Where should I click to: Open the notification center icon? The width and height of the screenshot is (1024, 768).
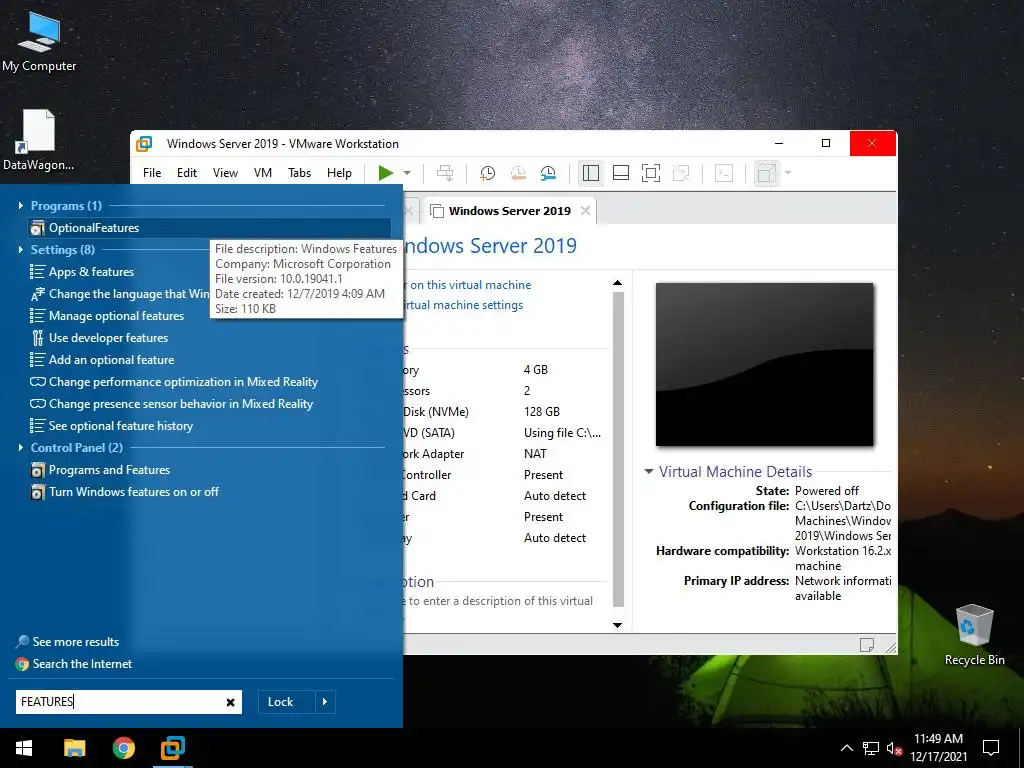click(991, 748)
